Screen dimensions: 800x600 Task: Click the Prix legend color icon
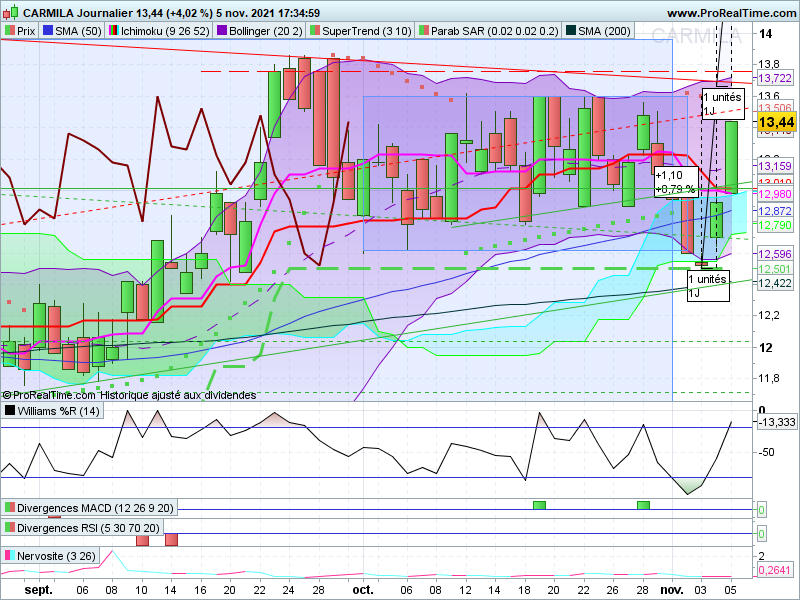10,31
